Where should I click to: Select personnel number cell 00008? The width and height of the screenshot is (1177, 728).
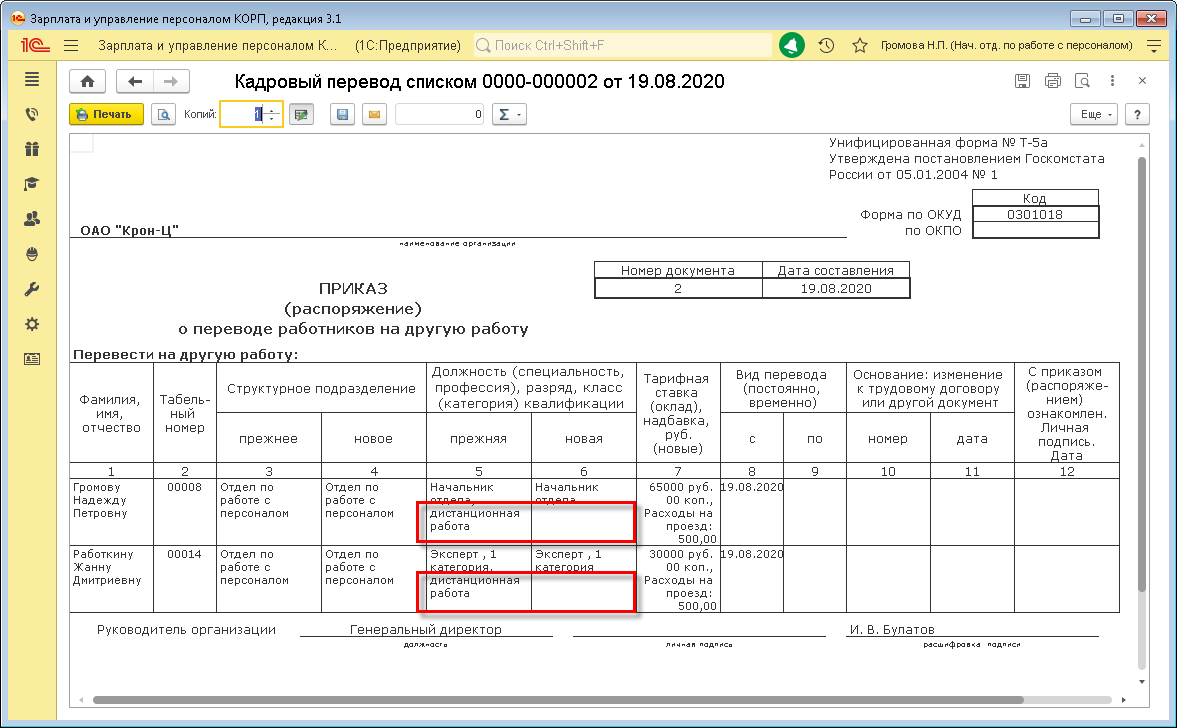(x=185, y=512)
